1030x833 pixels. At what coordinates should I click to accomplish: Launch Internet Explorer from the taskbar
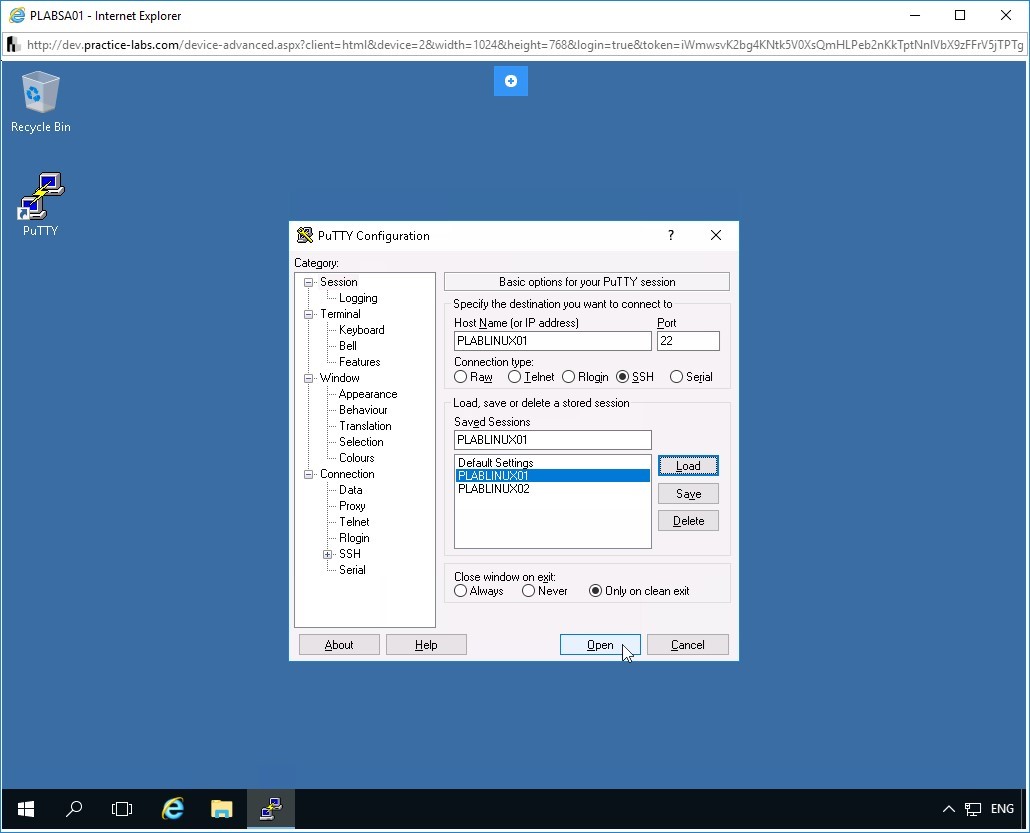(x=173, y=809)
